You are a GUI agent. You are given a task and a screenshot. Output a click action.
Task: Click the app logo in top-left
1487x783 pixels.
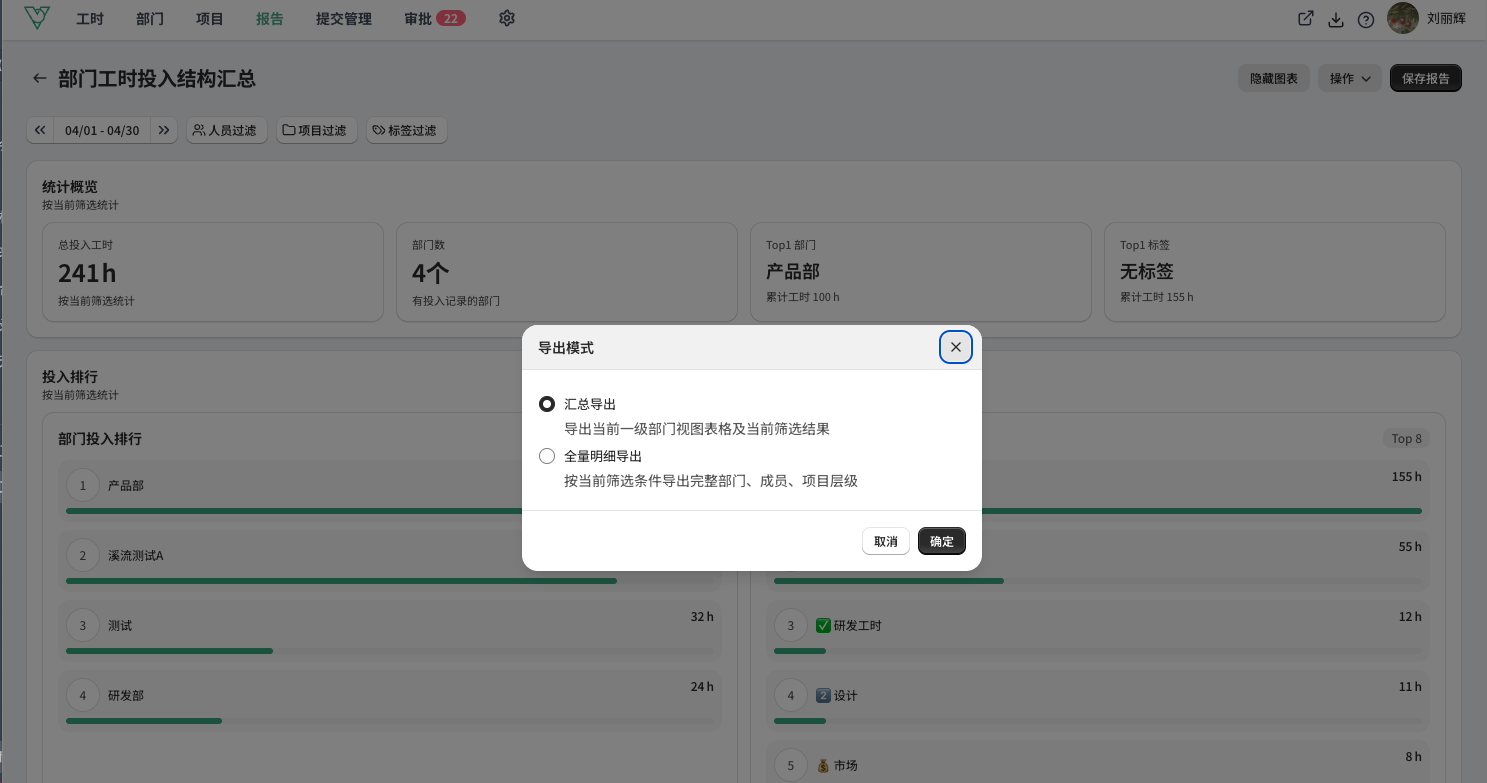(x=37, y=18)
